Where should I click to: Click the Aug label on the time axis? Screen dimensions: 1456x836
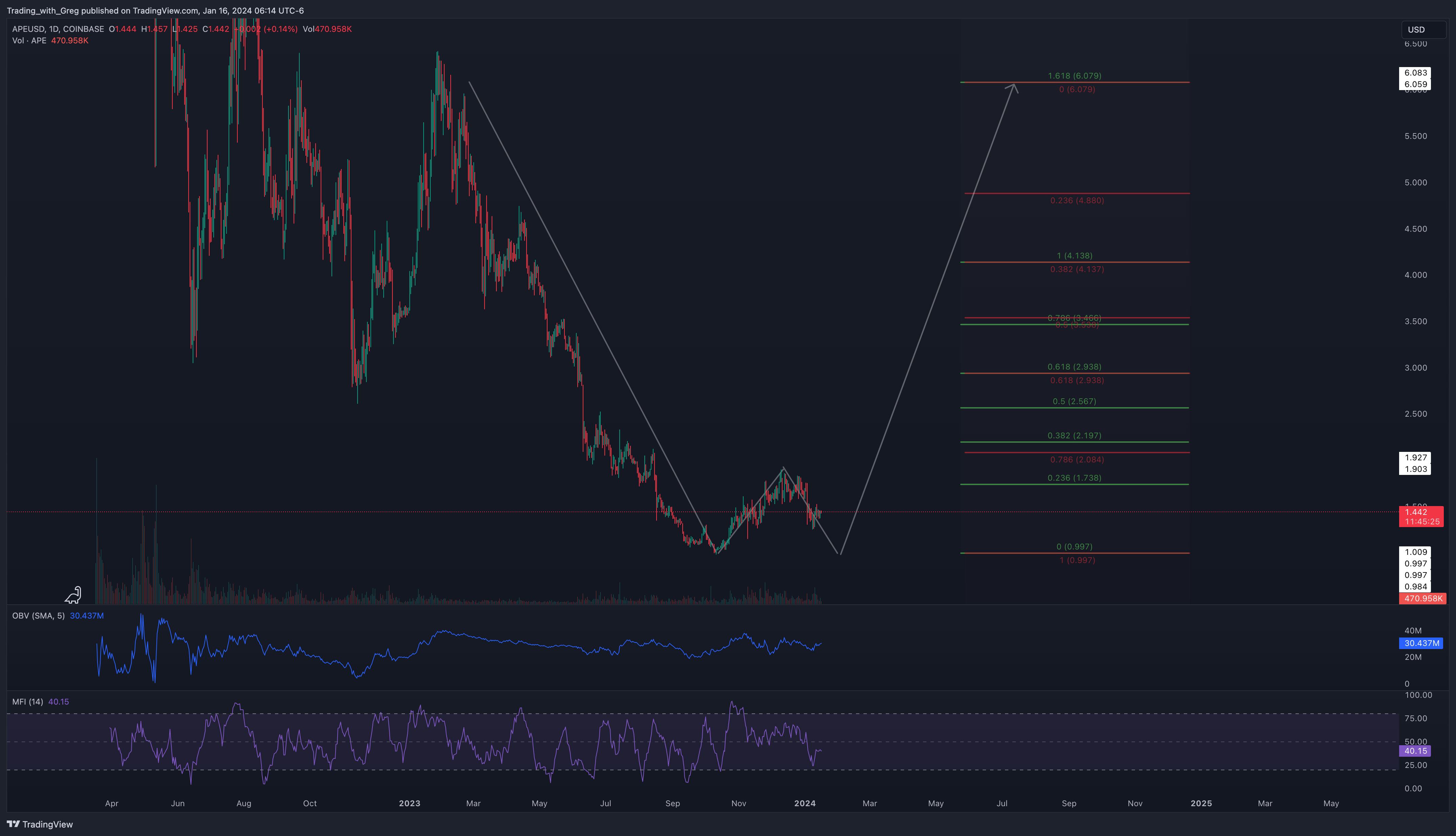click(244, 803)
